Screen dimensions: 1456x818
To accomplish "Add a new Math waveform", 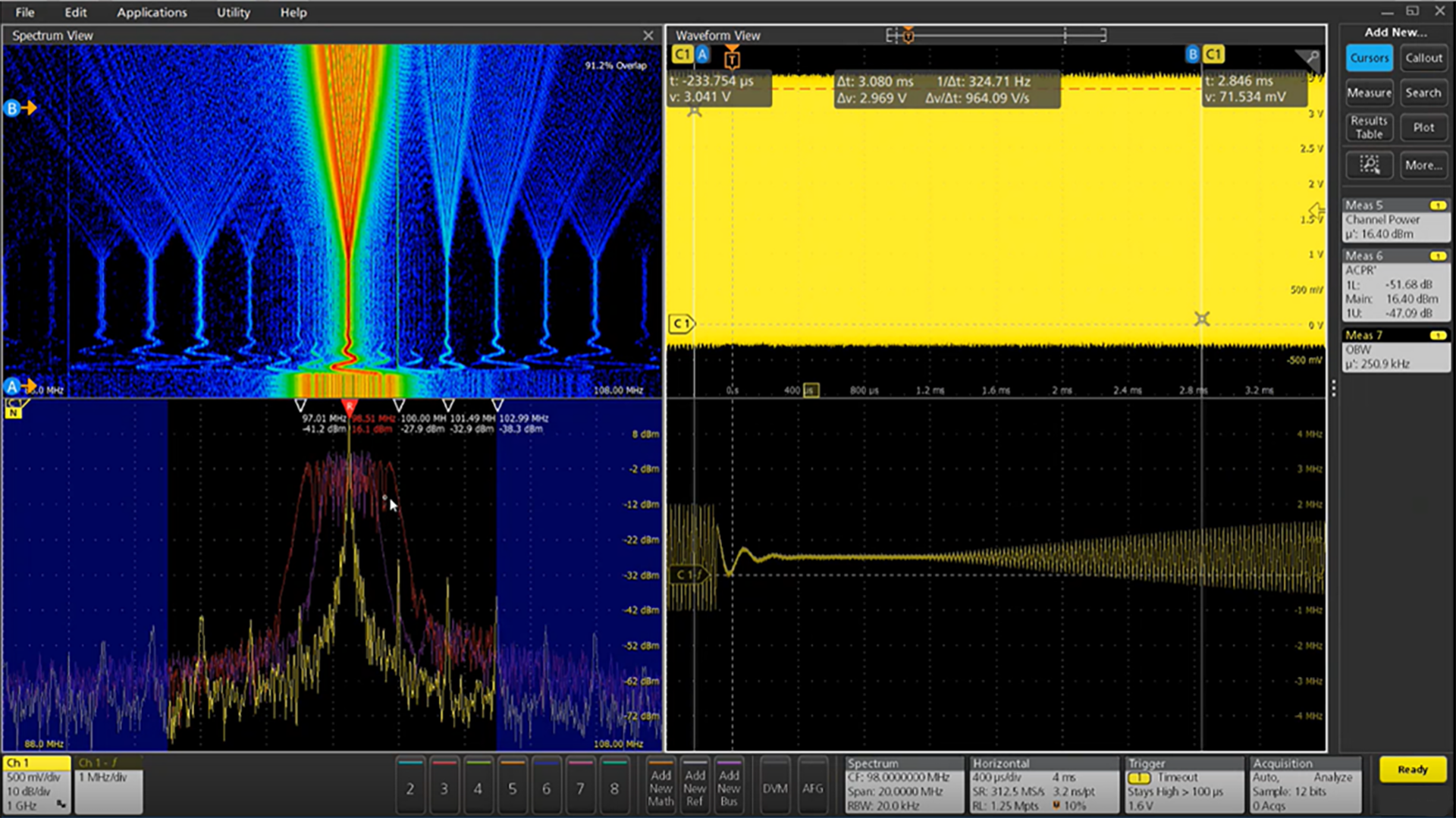I will [661, 788].
